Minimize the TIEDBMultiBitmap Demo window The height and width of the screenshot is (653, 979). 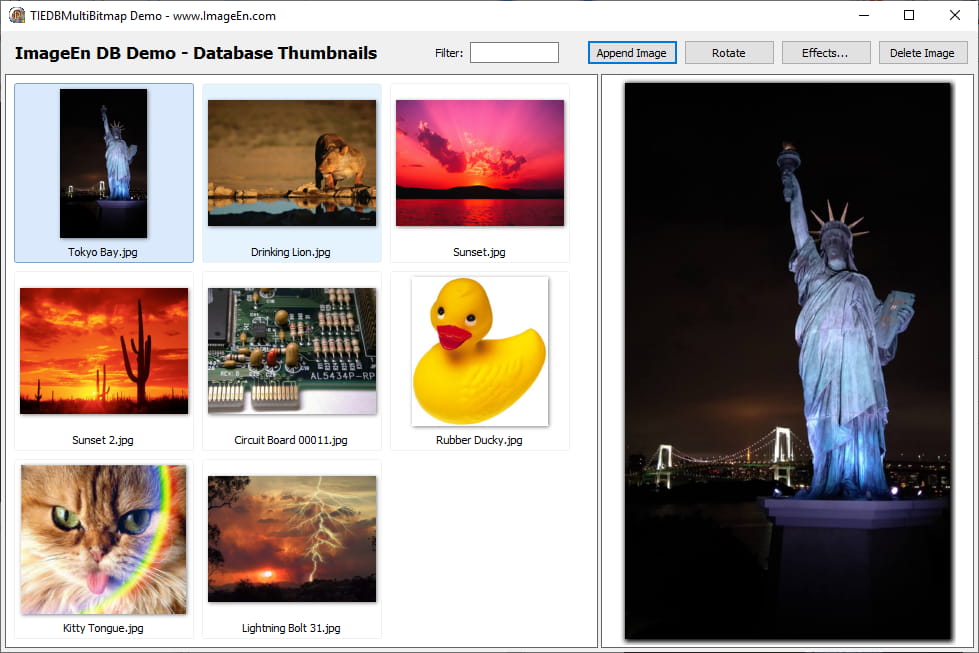(x=864, y=16)
